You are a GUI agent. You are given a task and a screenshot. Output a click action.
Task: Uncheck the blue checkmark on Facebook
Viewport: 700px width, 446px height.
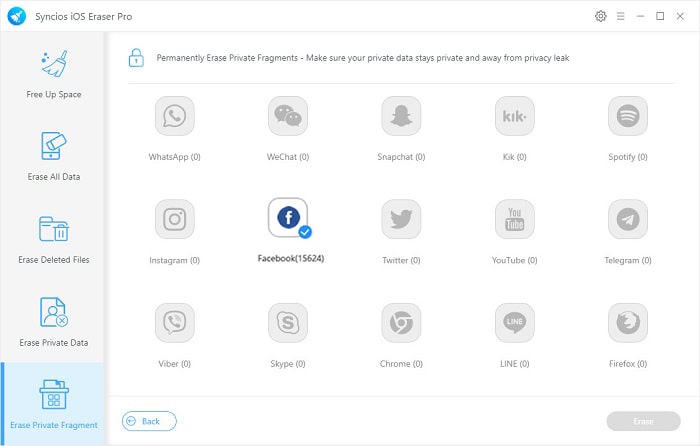click(x=305, y=232)
